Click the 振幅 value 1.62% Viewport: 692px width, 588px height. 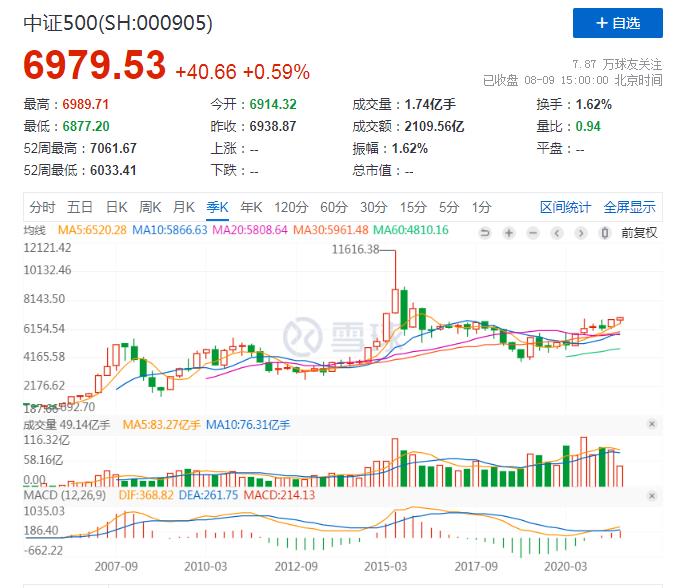(x=410, y=148)
